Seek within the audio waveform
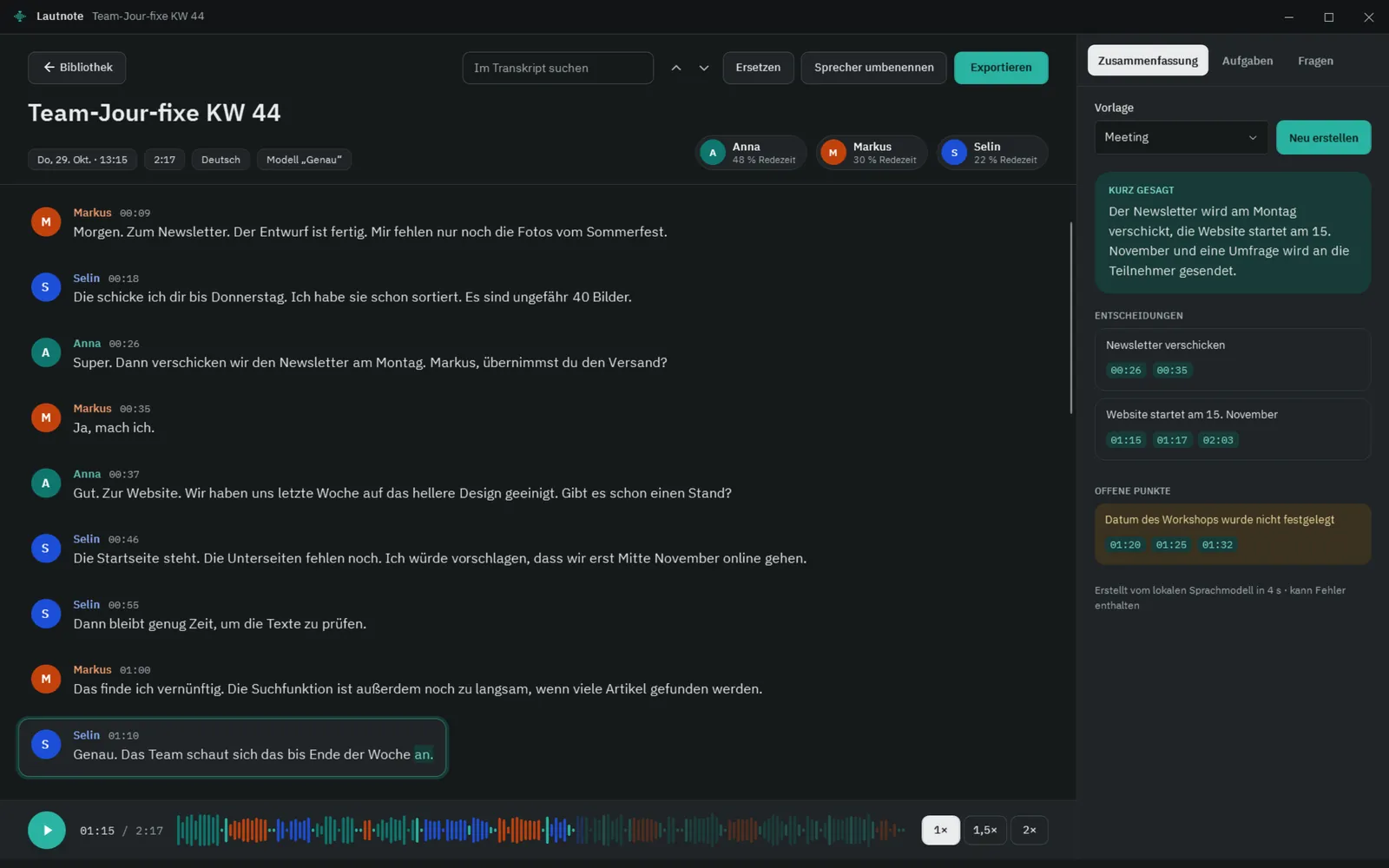 tap(541, 830)
